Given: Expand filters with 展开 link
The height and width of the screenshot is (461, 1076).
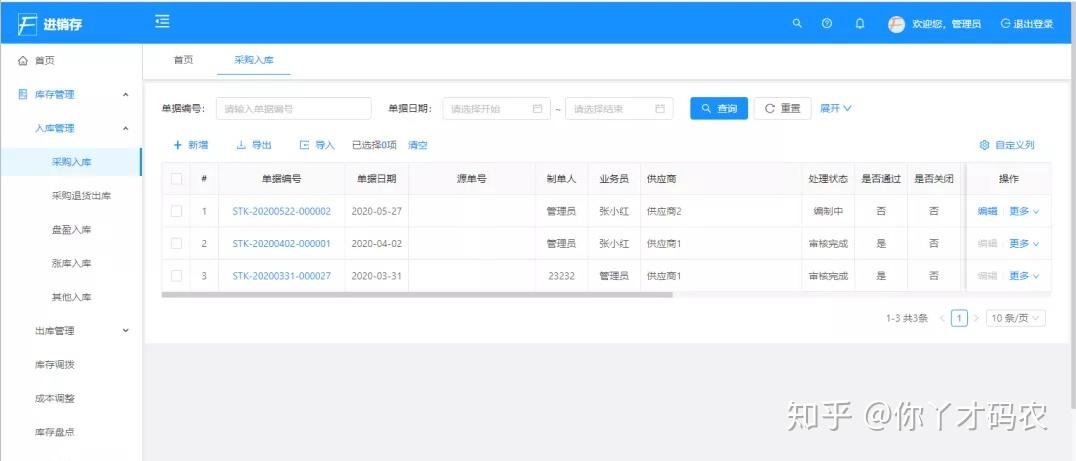Looking at the screenshot, I should pos(836,108).
